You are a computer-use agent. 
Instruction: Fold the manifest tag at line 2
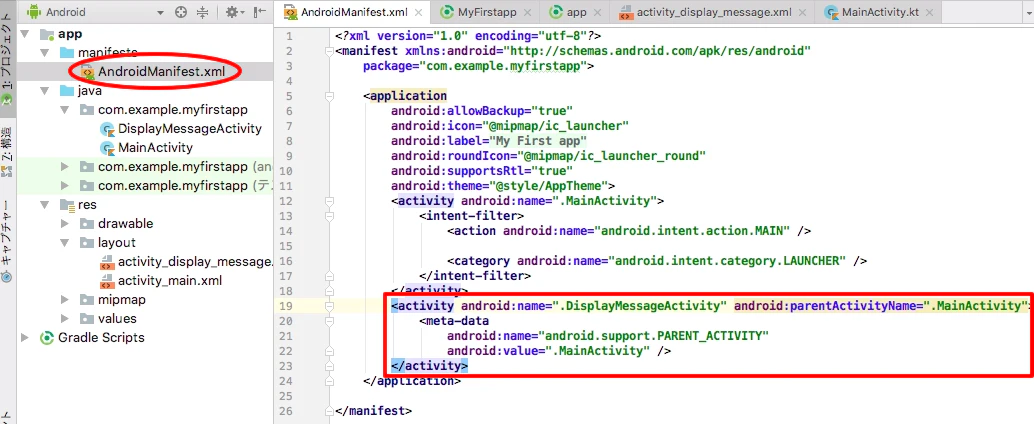(329, 51)
